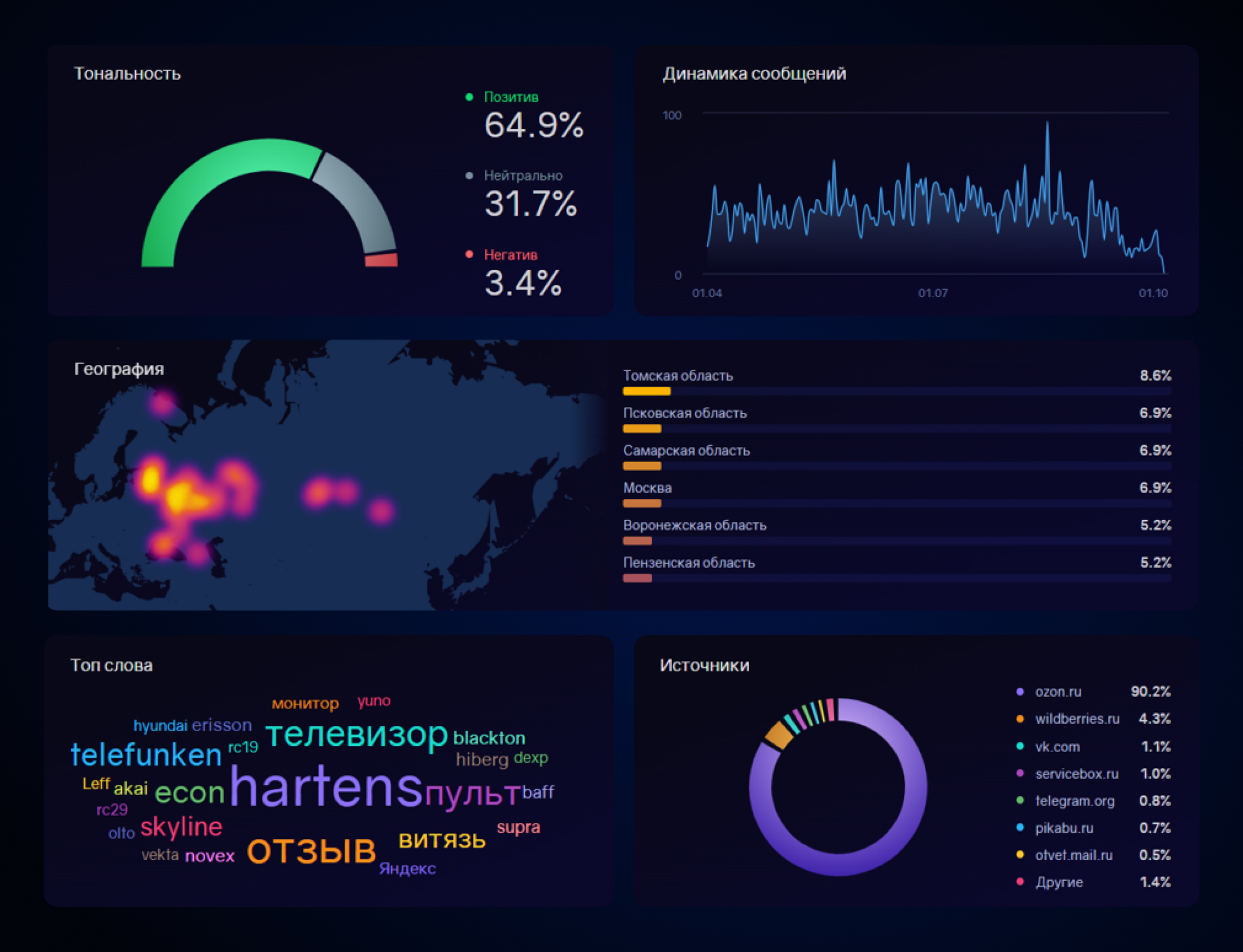Click the grey Нейтрально legend dot
Viewport: 1243px width, 952px height.
469,176
